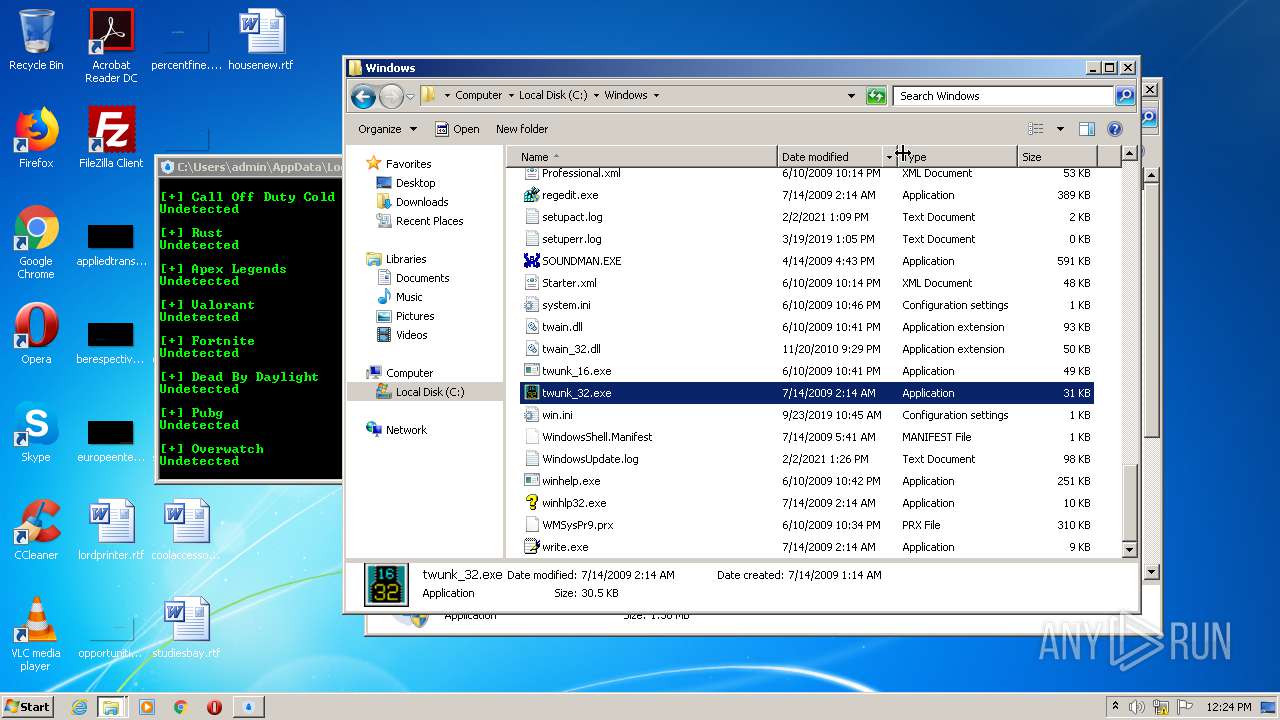Open lordprinter.rtf desktop file
The height and width of the screenshot is (720, 1280).
coord(111,530)
